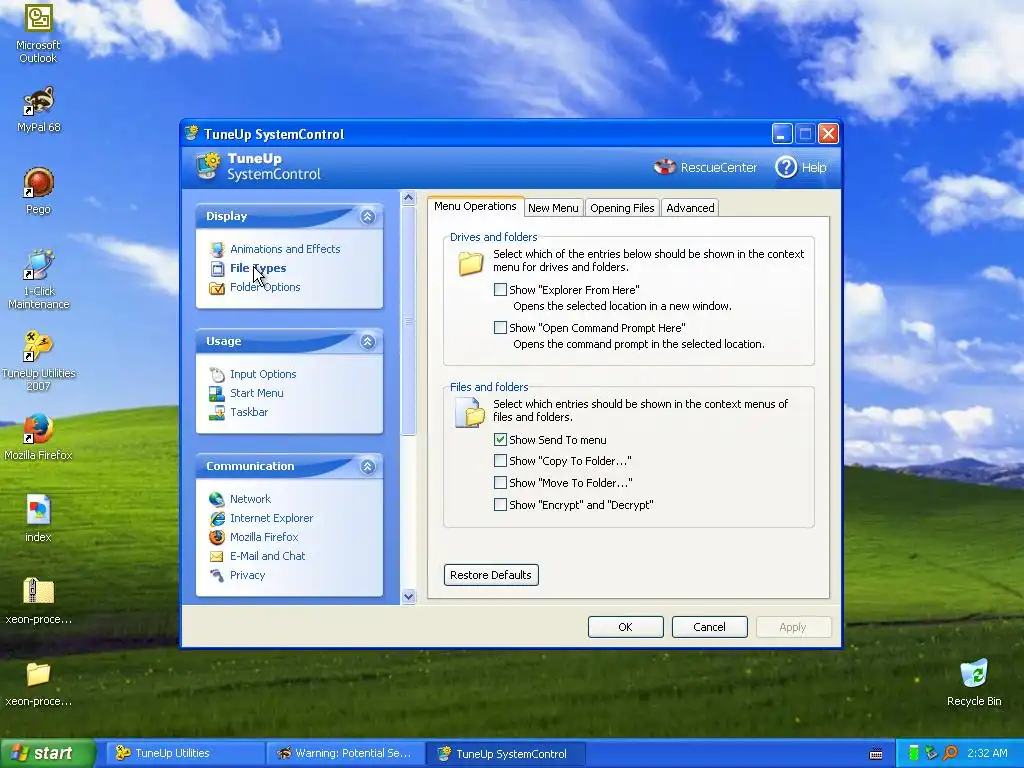Click the sidebar scrollbar up arrow

click(x=409, y=198)
